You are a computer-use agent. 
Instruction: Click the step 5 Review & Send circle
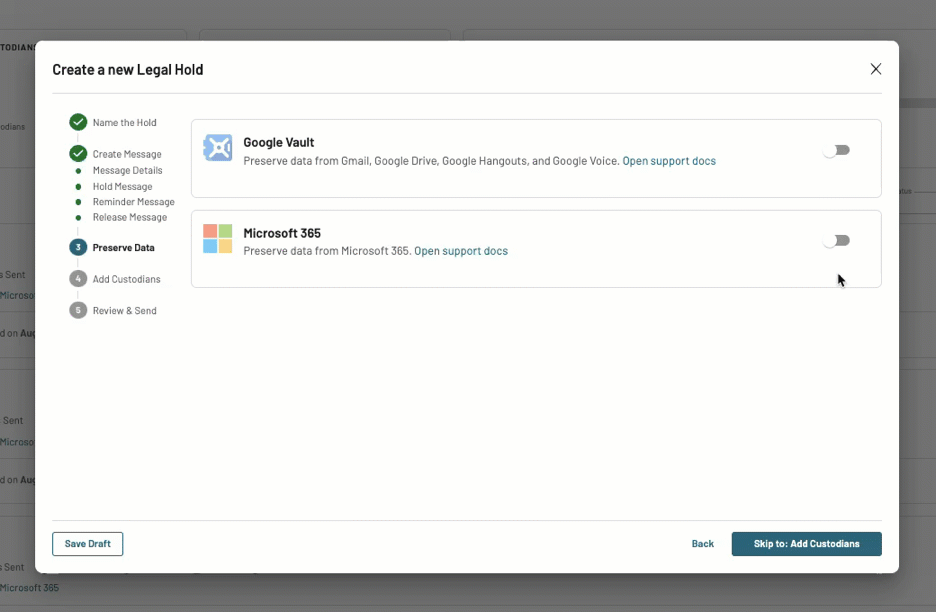78,310
